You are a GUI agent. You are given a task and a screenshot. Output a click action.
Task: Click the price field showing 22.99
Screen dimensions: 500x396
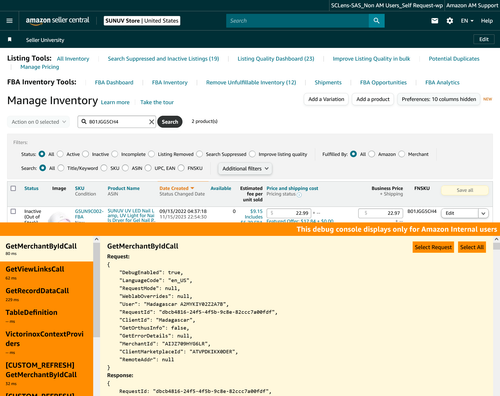tap(289, 213)
